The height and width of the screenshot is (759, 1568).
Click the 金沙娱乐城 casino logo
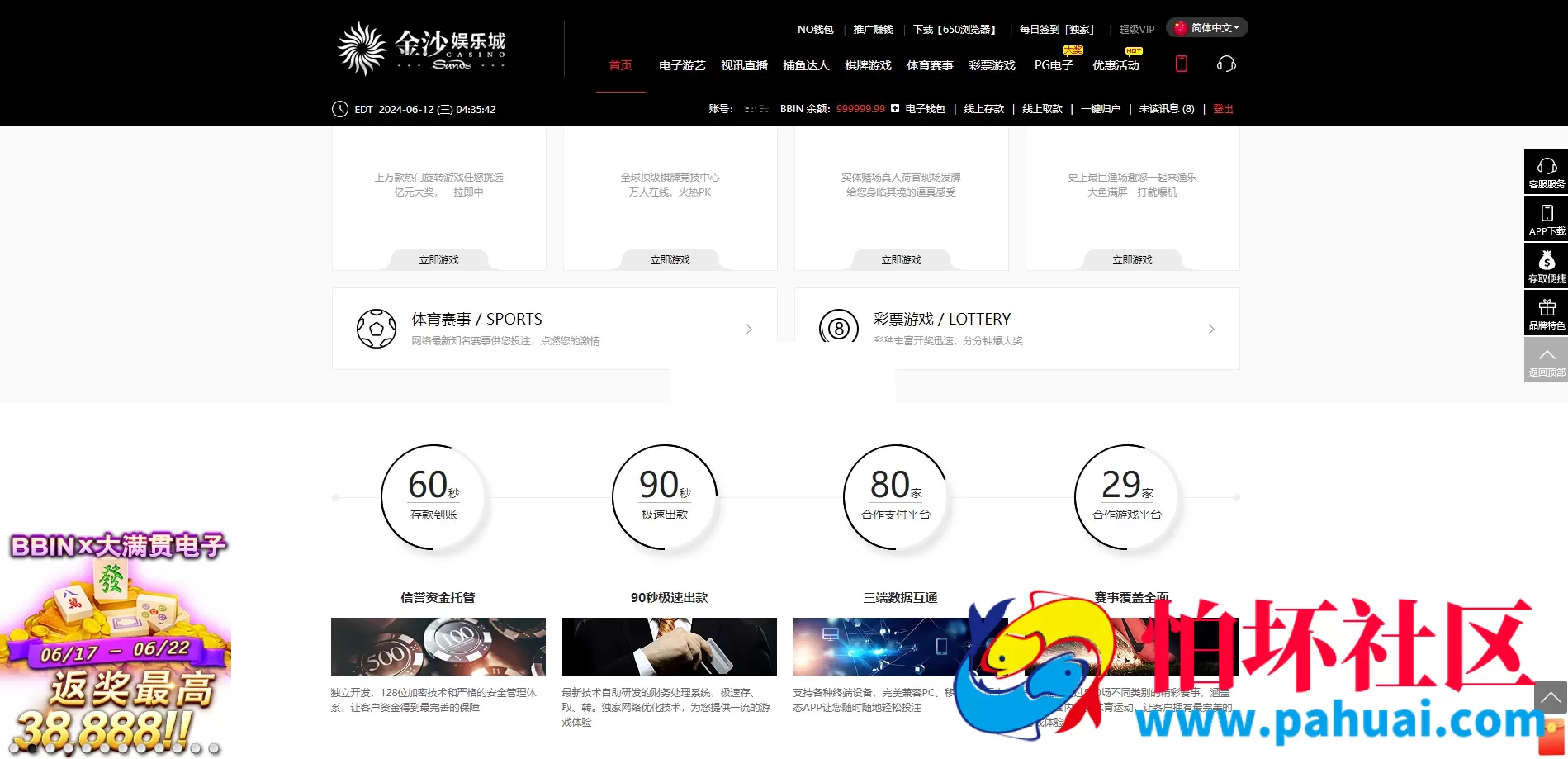point(421,49)
